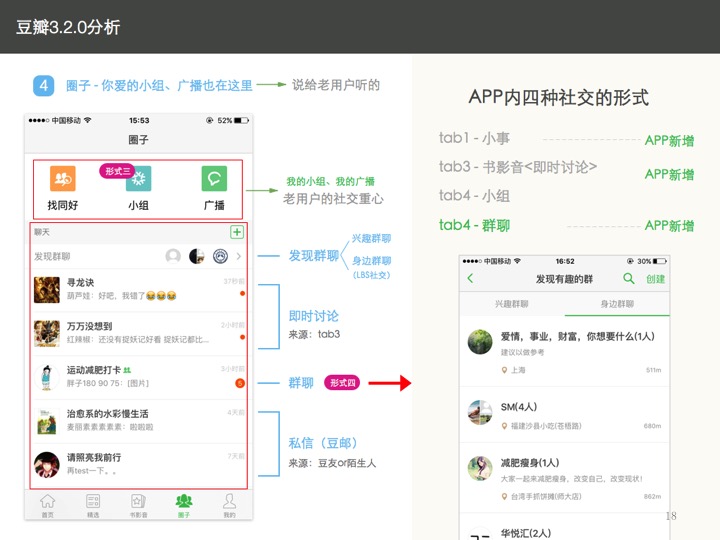Open the 万万没想到 chat avatar
Screen dimensions: 720x540
coord(47,333)
